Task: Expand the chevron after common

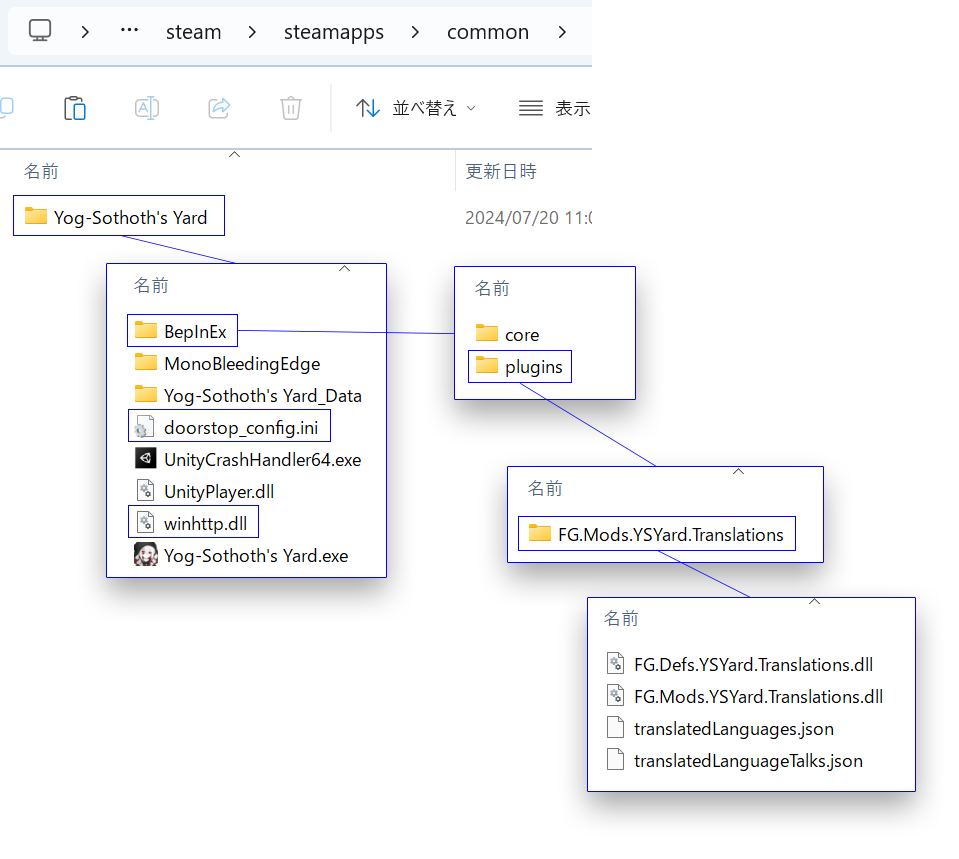Action: click(x=562, y=32)
